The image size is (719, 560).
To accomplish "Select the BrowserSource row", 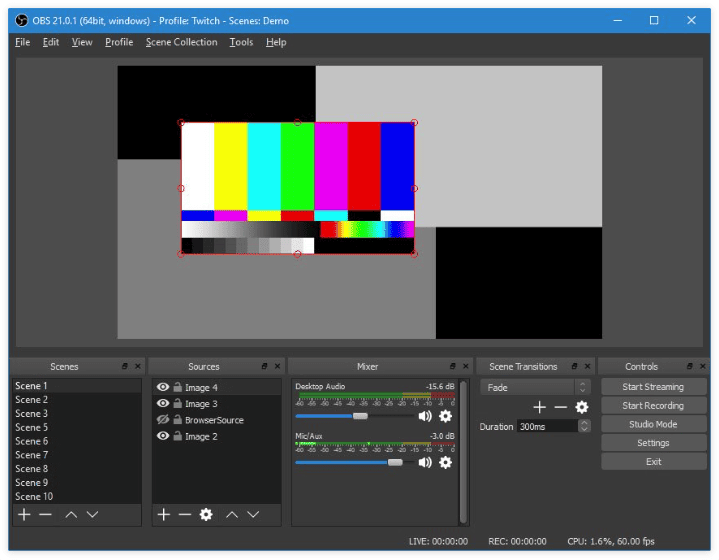I will 216,420.
